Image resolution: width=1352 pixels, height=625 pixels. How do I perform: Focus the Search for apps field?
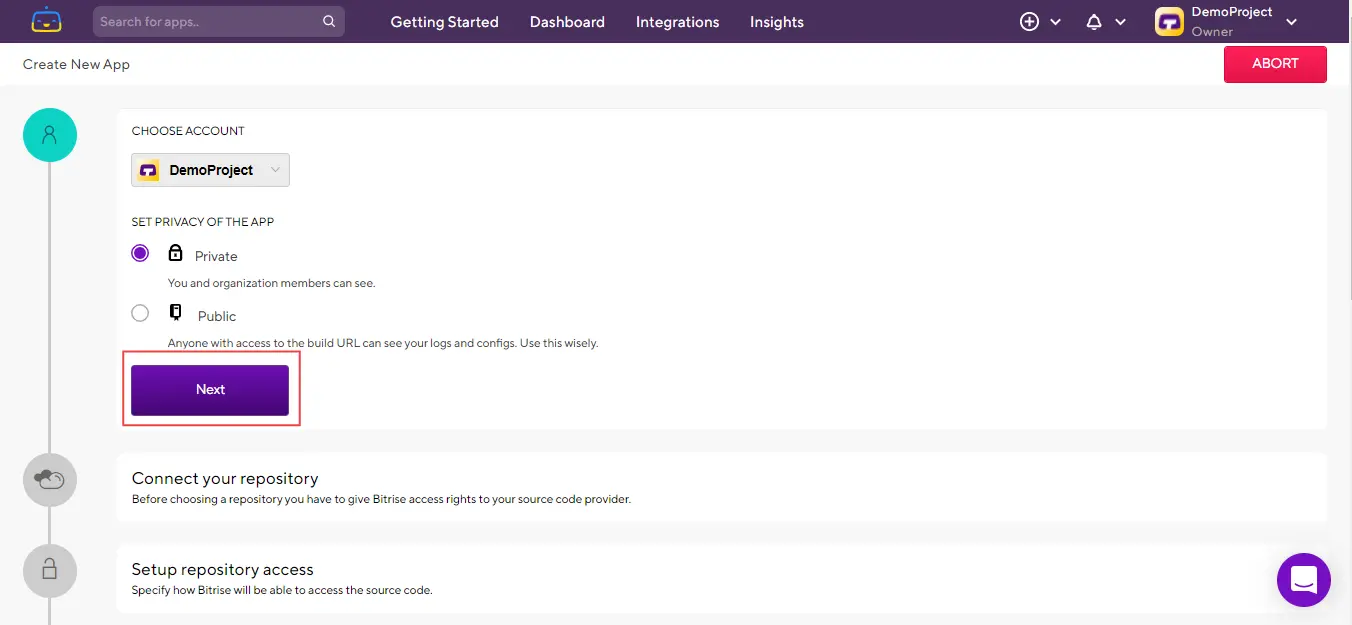[x=208, y=21]
